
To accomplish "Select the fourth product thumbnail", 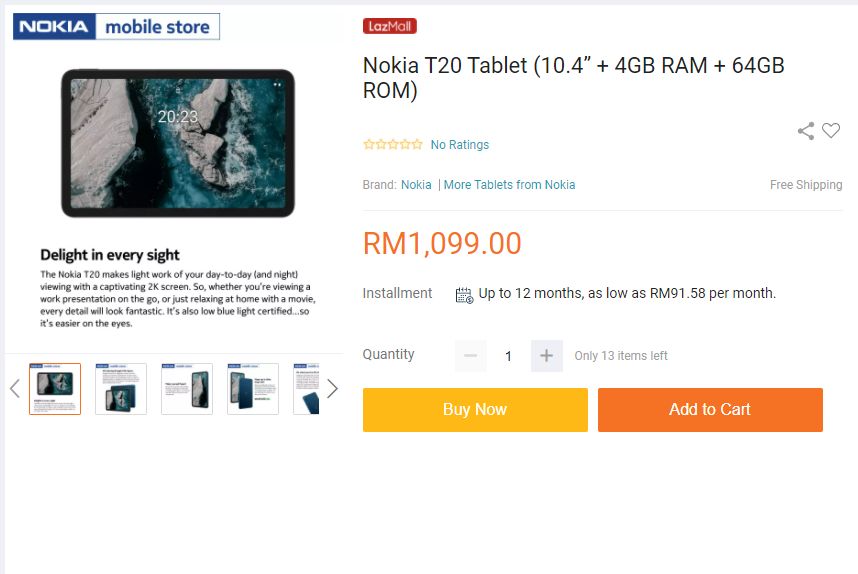I will tap(253, 389).
